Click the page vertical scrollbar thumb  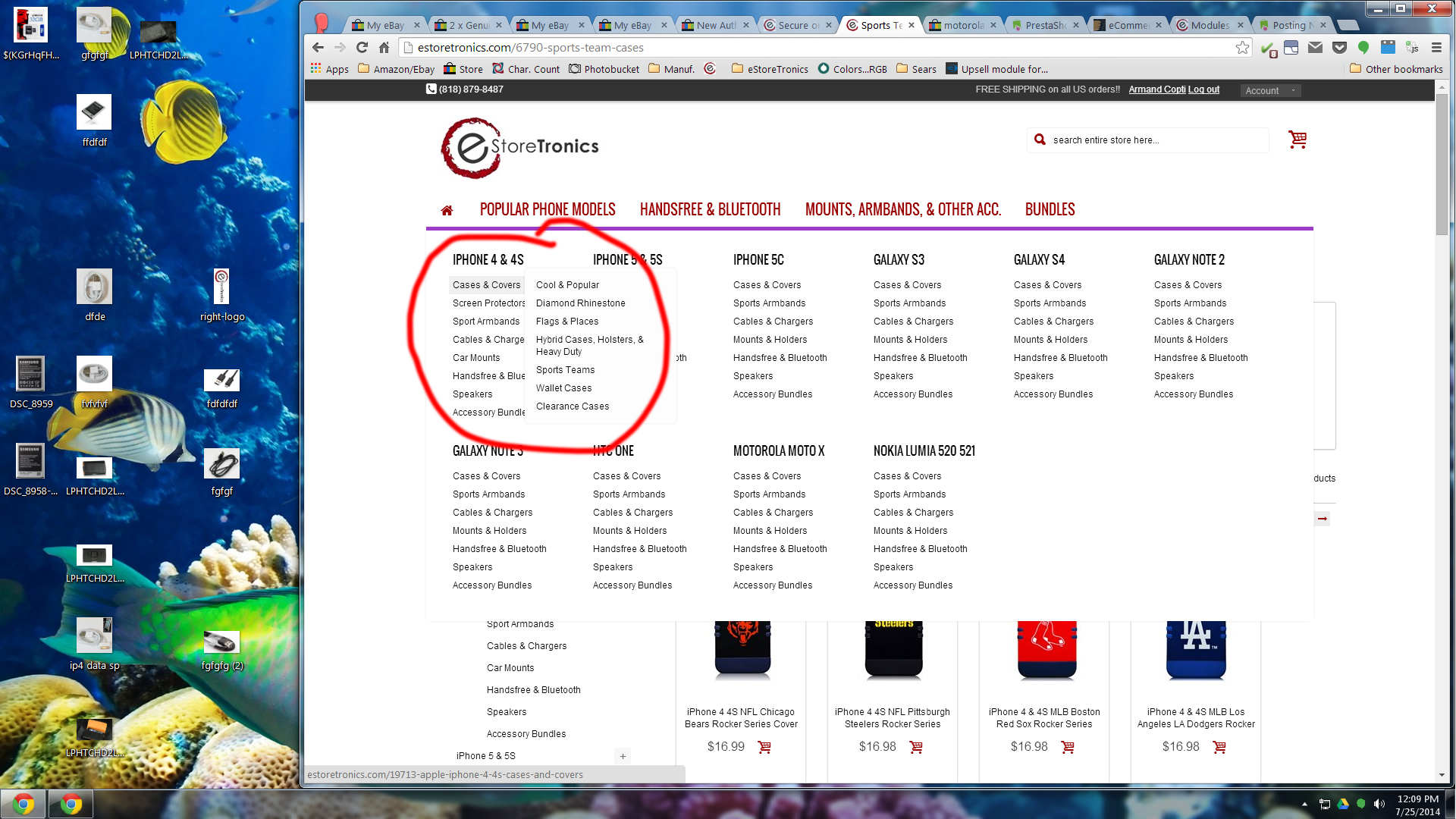tap(1441, 163)
